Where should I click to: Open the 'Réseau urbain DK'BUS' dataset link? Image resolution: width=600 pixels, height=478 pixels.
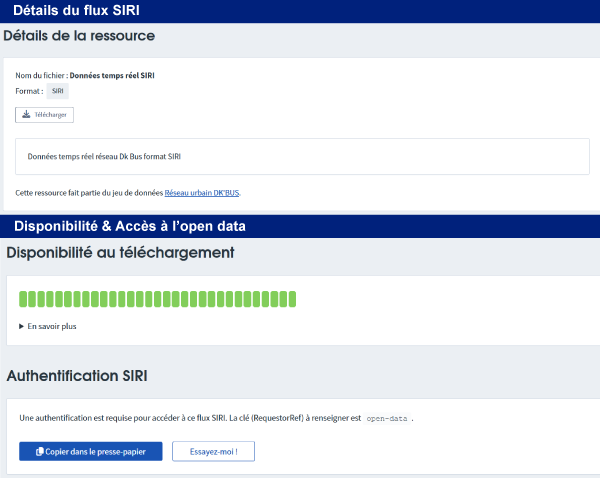(x=201, y=192)
